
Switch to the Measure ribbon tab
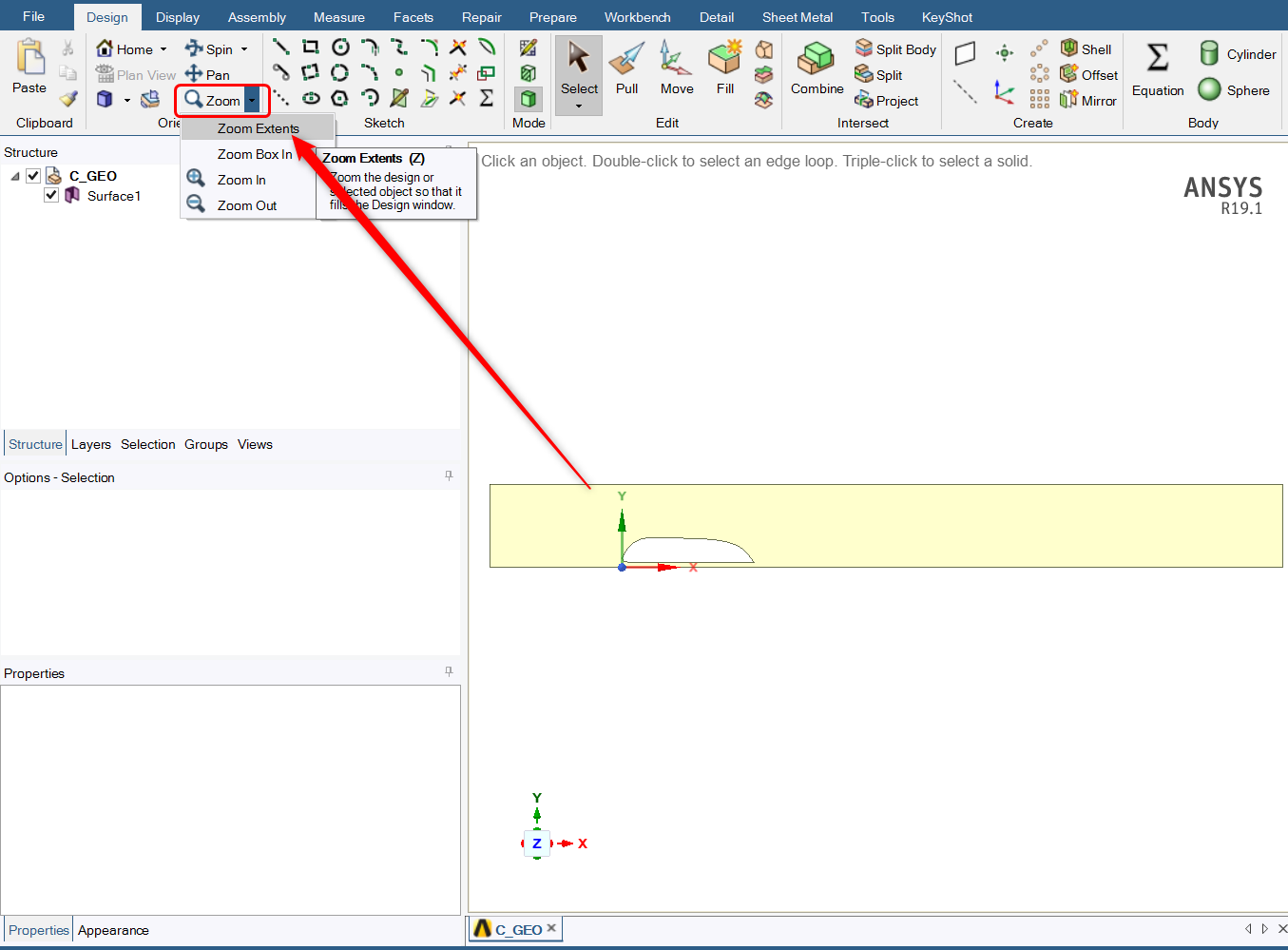coord(339,17)
